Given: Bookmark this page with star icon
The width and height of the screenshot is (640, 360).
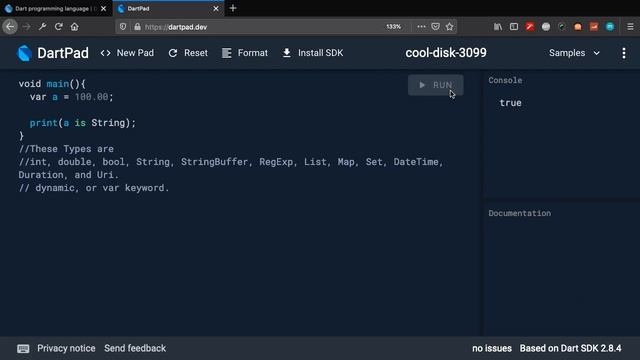Looking at the screenshot, I should point(449,27).
